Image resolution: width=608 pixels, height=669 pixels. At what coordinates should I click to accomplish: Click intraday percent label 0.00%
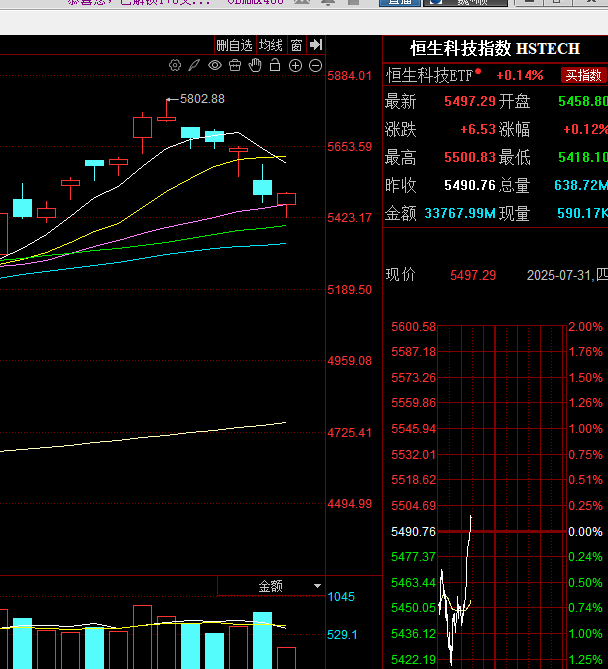[585, 532]
